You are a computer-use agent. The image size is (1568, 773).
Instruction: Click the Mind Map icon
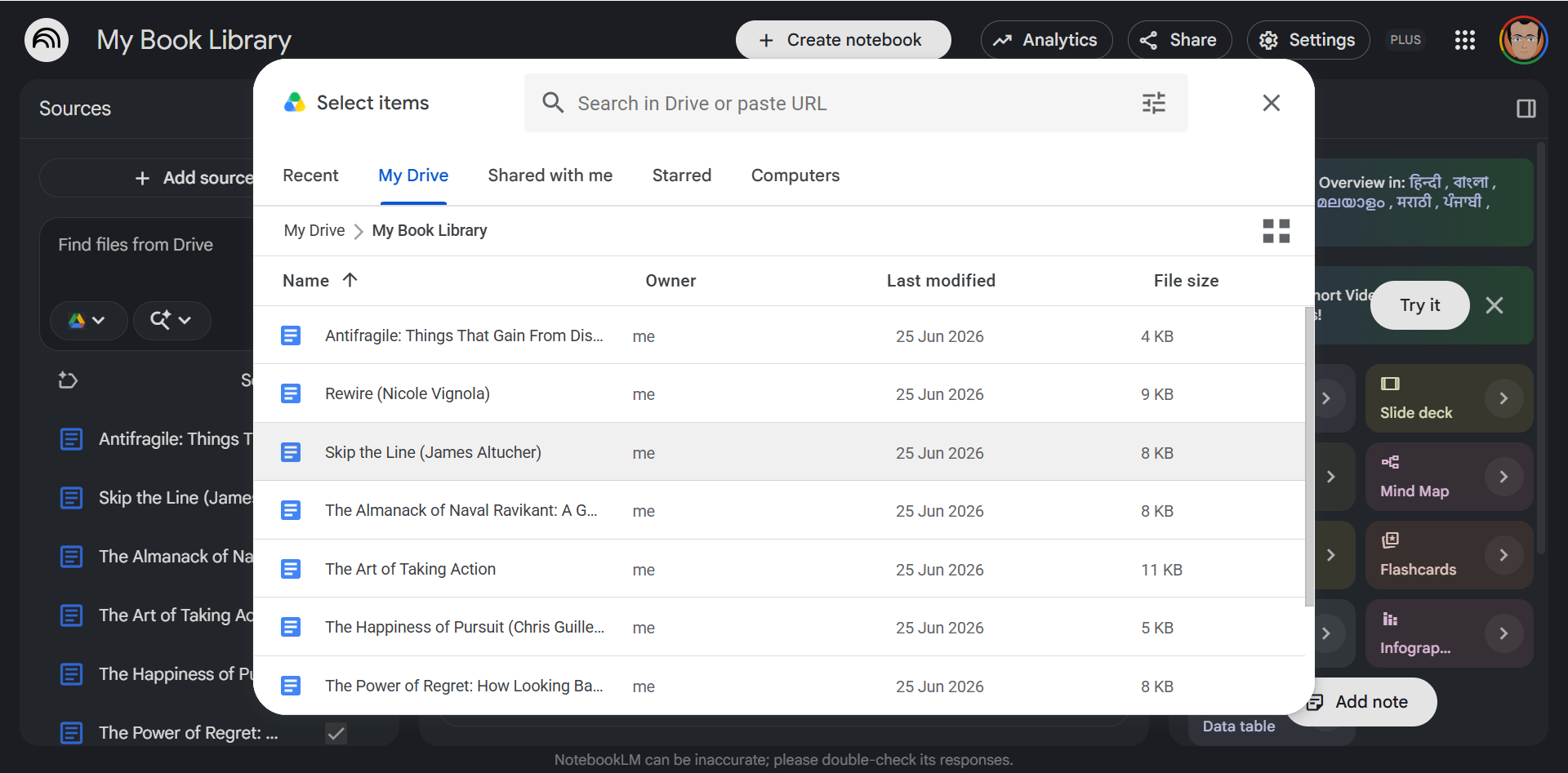[x=1390, y=462]
